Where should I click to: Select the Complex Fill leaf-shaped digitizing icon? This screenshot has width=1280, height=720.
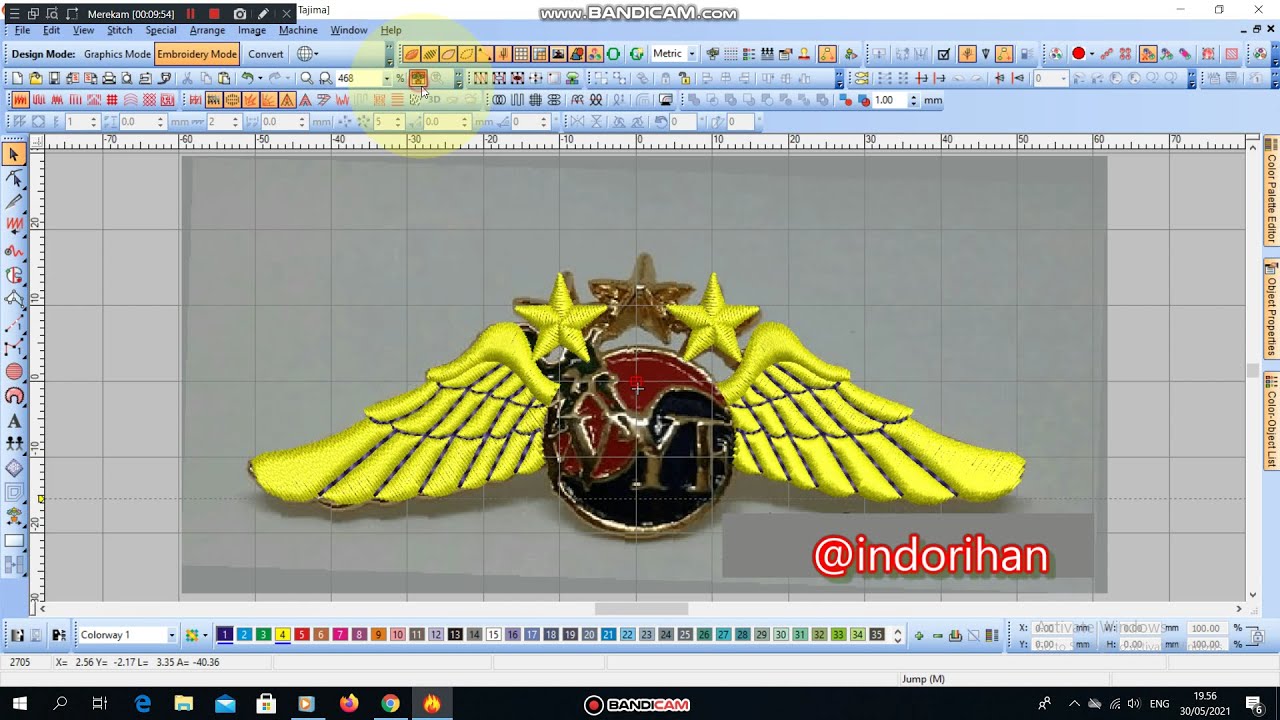[x=411, y=54]
